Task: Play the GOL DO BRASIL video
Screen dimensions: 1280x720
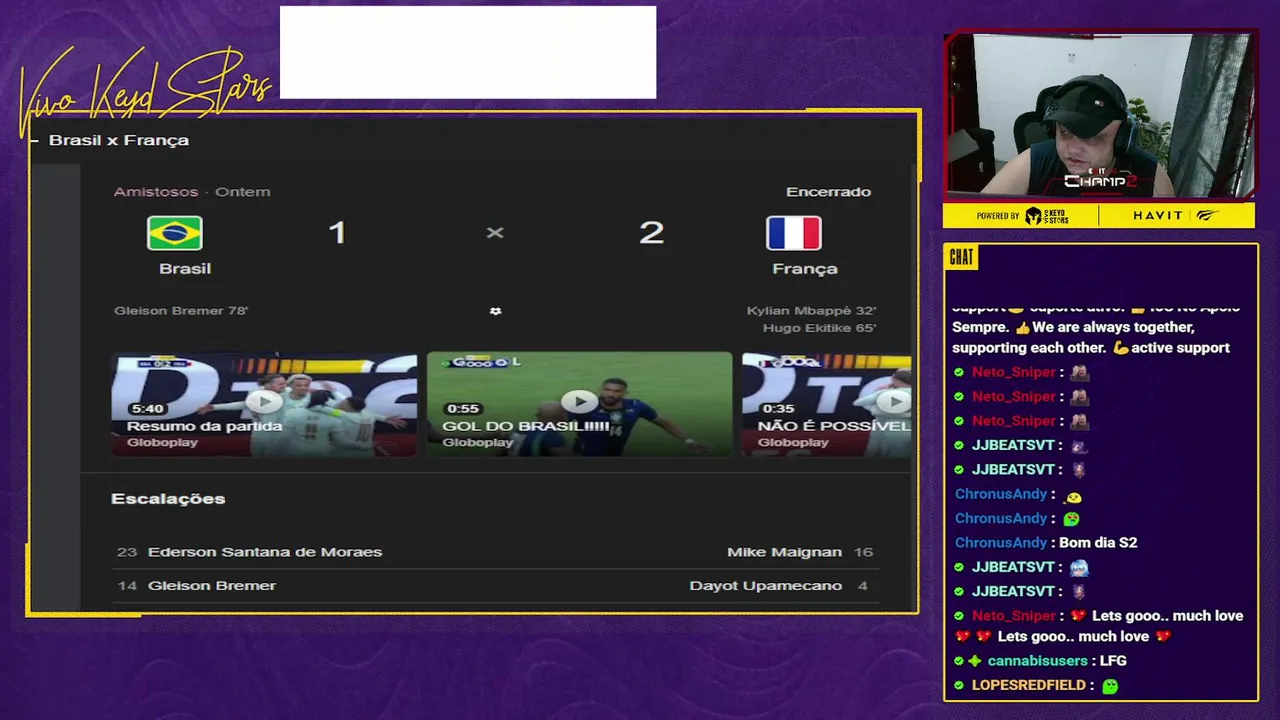Action: coord(580,401)
